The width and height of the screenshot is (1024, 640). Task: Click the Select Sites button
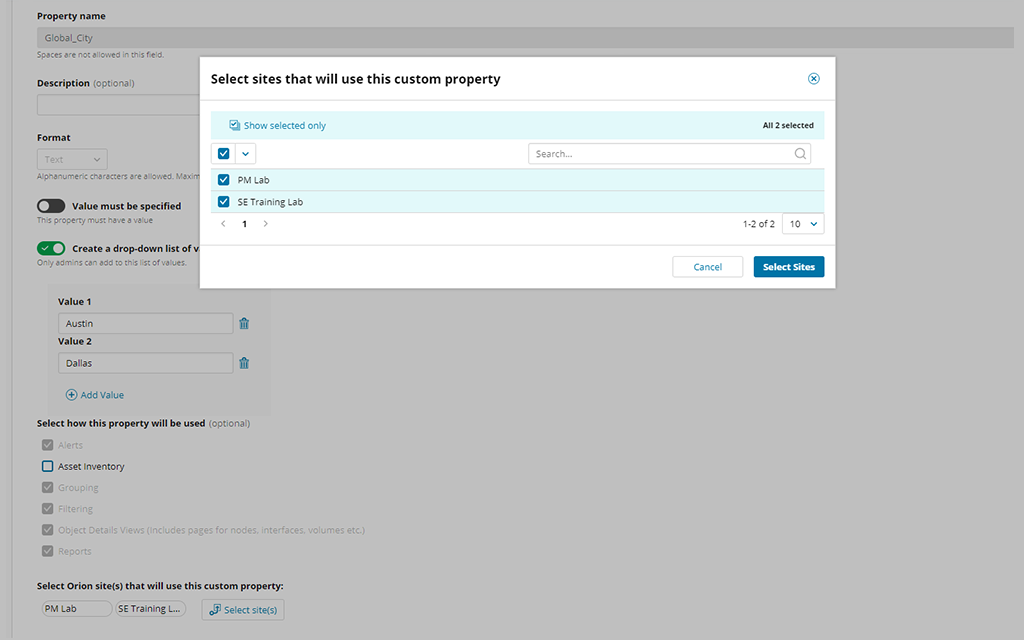click(788, 266)
